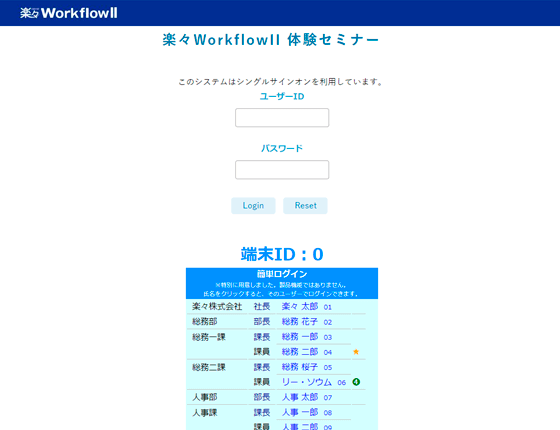The width and height of the screenshot is (560, 430).
Task: Click the orange star icon beside 総務 二郎
Action: pyautogui.click(x=356, y=352)
